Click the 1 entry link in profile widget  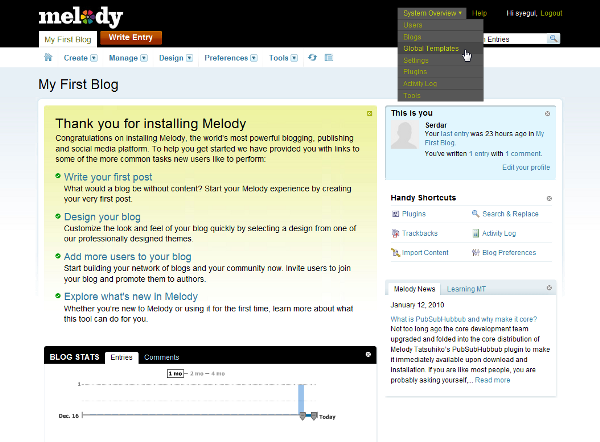point(479,153)
